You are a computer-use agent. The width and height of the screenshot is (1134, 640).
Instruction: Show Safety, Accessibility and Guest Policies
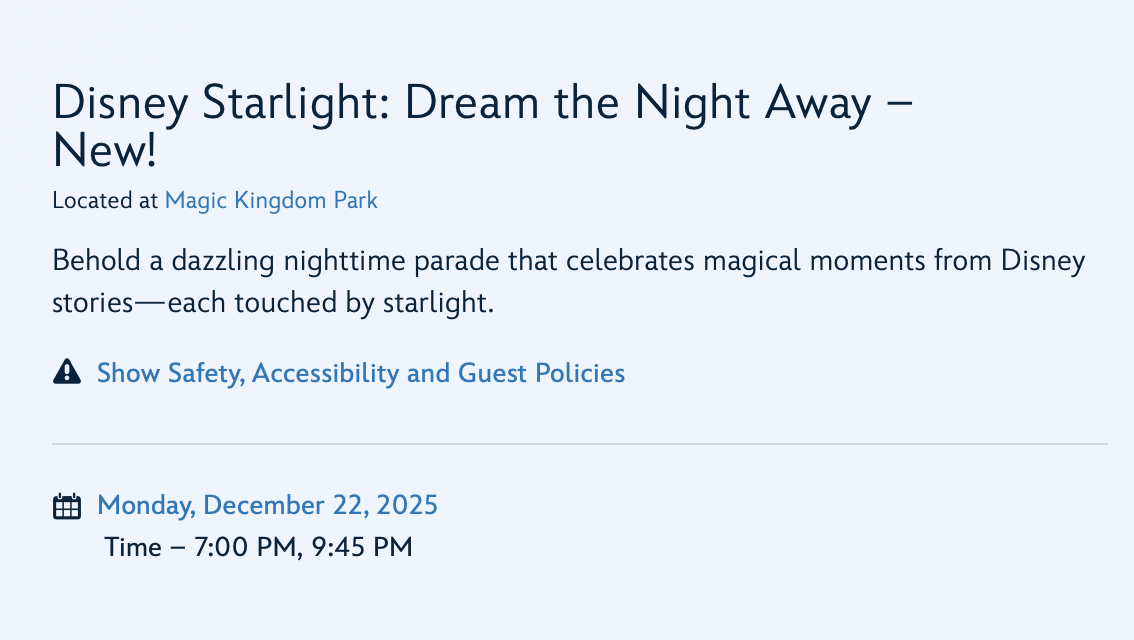pyautogui.click(x=360, y=373)
